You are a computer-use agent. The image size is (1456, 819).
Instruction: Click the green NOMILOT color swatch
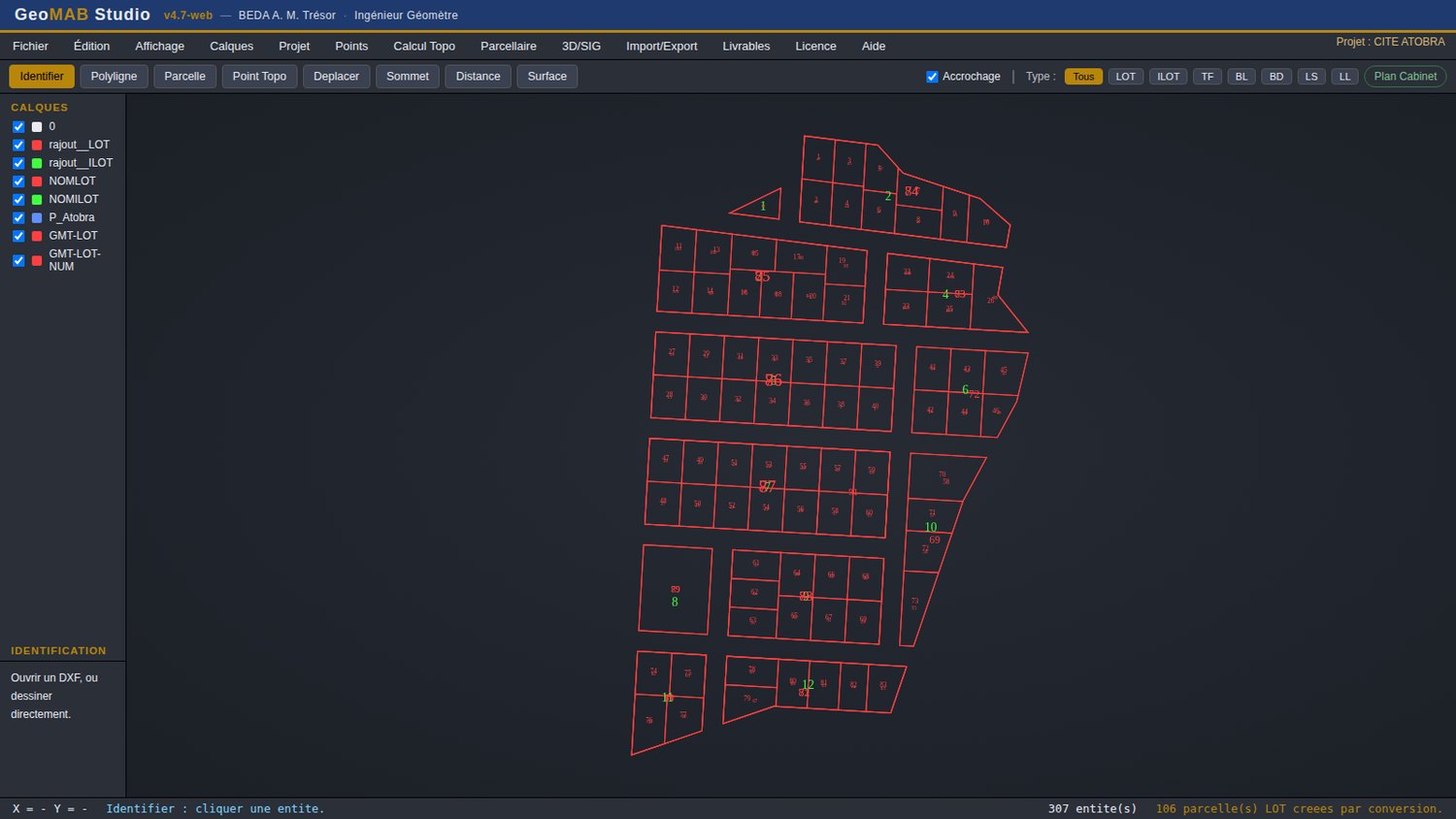(x=37, y=200)
